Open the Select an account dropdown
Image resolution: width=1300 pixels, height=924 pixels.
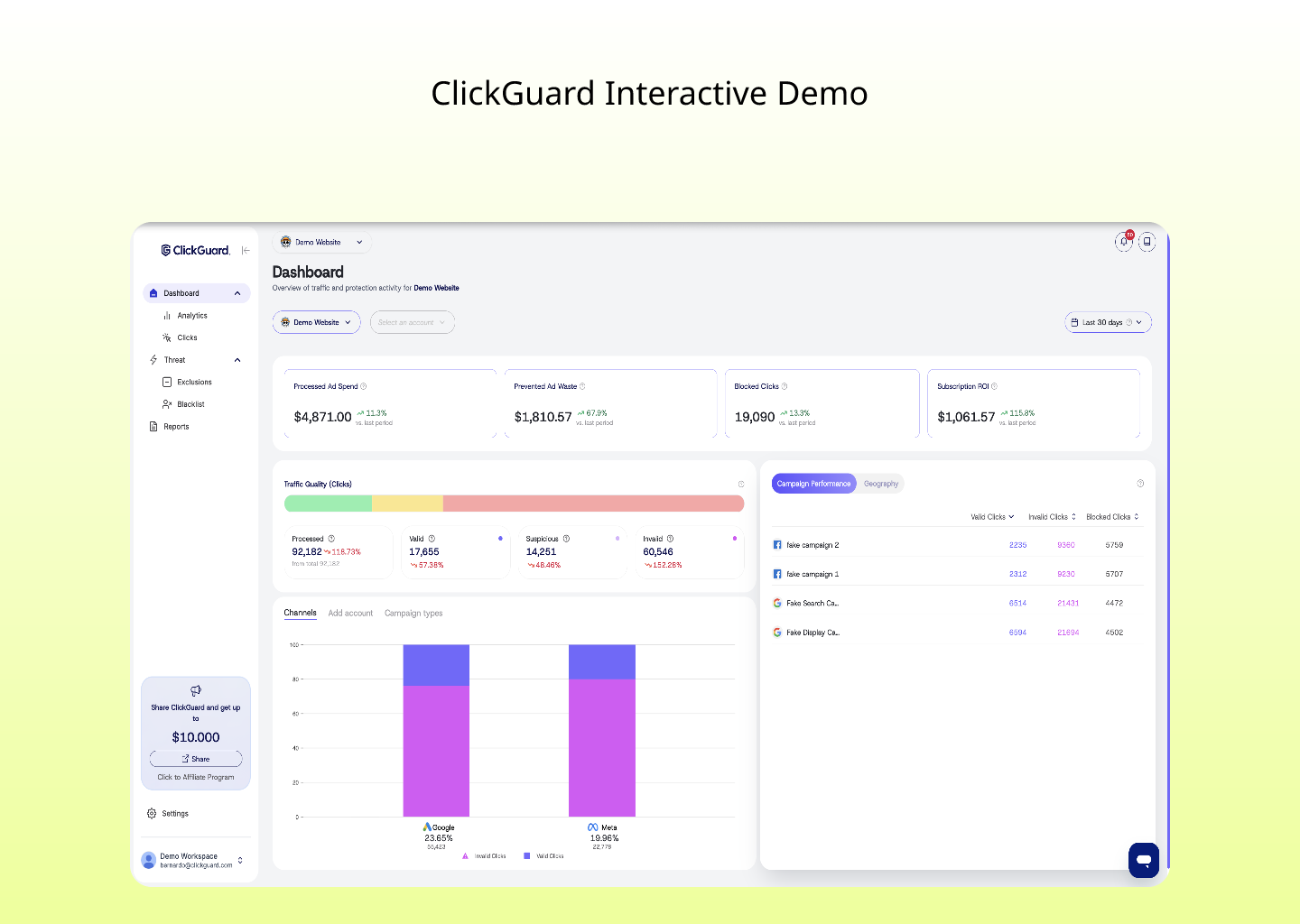coord(412,322)
